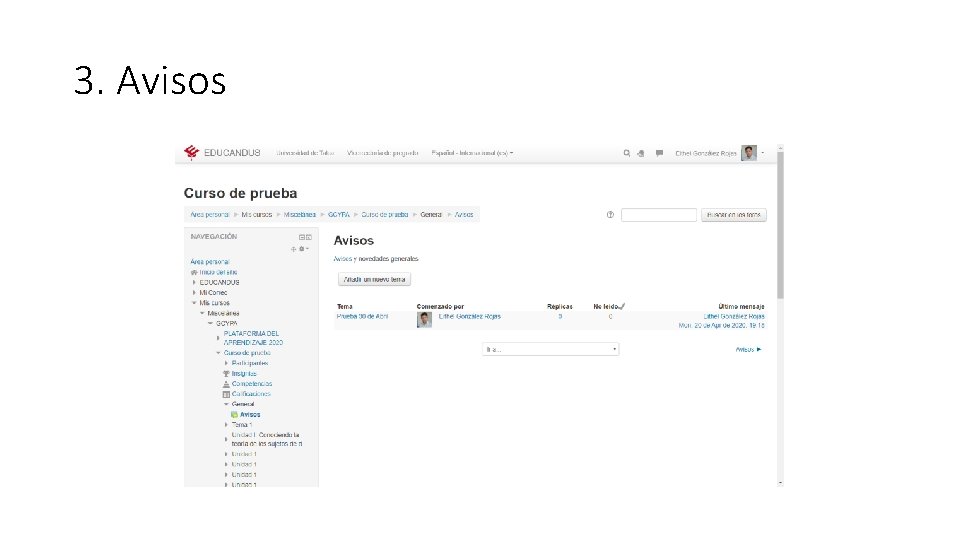
Task: Expand PLATAFORMA DEL APRENDIZAJE 2020 node
Action: (219, 338)
